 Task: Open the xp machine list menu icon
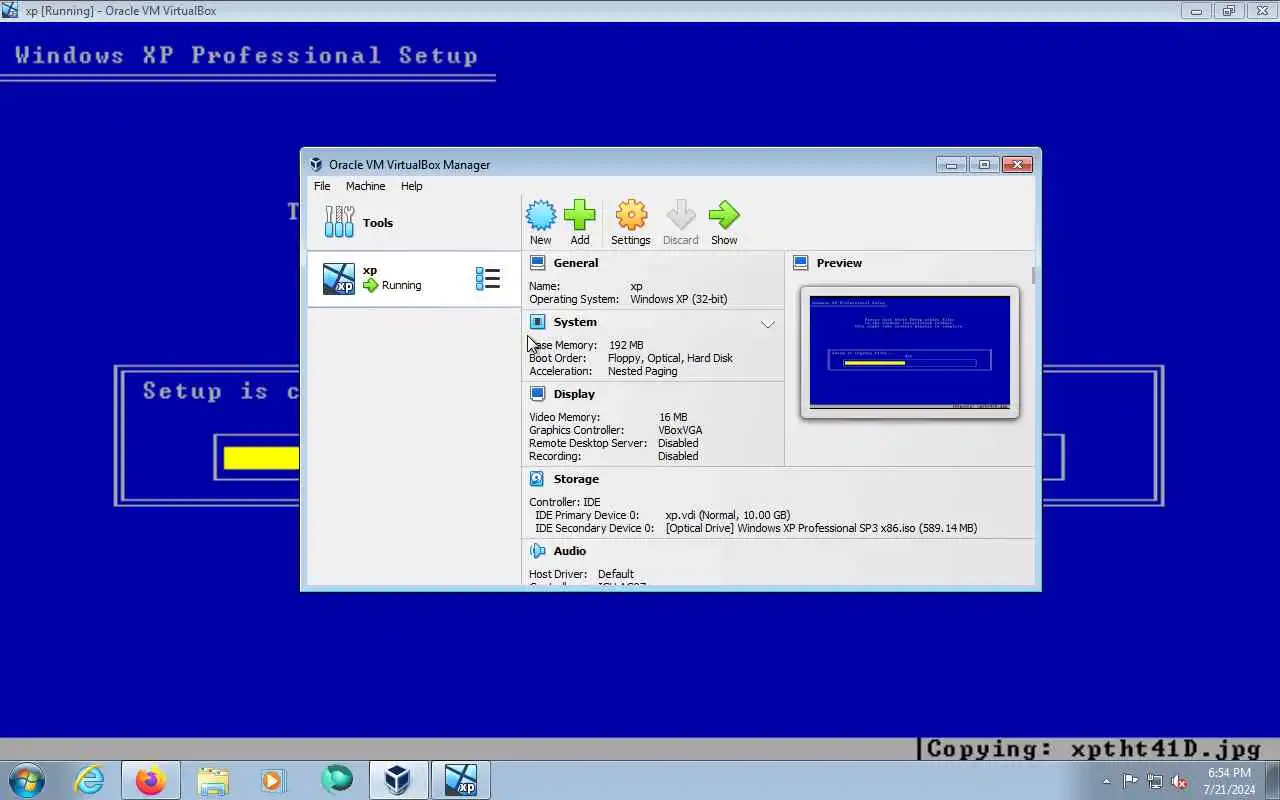point(488,279)
